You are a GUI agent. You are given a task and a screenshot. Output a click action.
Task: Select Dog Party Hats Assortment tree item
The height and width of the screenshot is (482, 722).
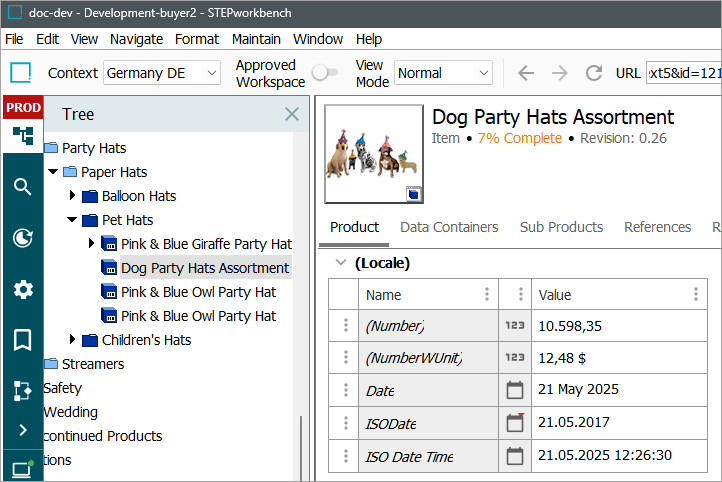coord(205,268)
